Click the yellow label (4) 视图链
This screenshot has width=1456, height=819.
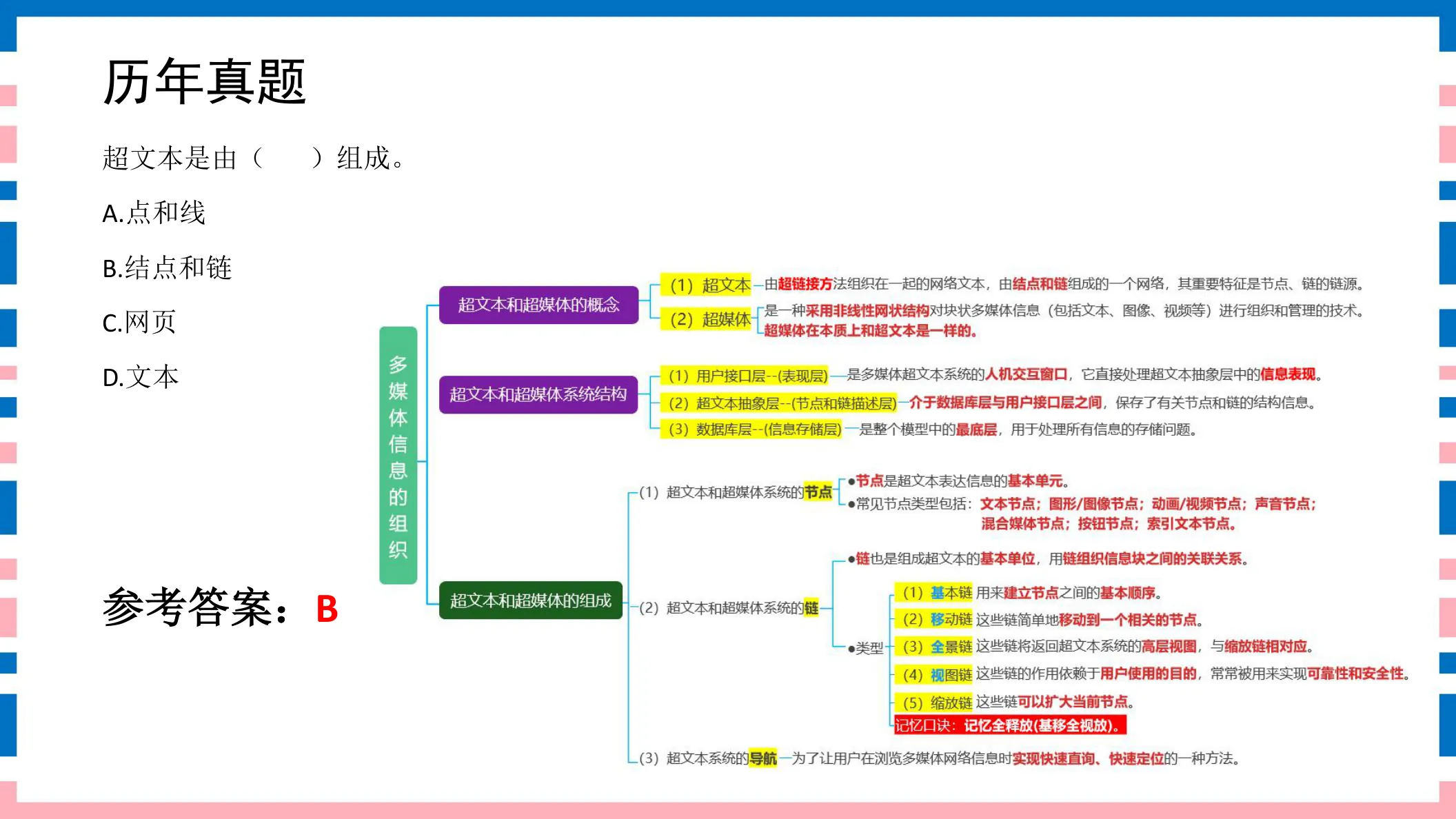click(933, 674)
